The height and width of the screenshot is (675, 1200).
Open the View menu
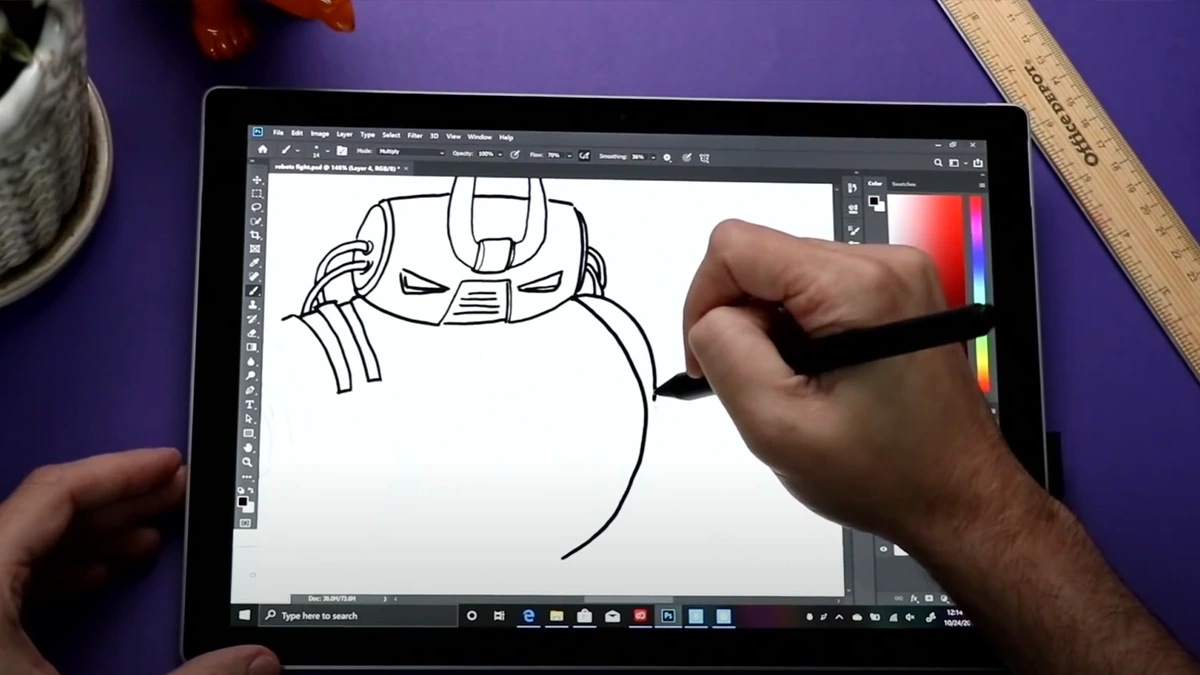[x=453, y=137]
